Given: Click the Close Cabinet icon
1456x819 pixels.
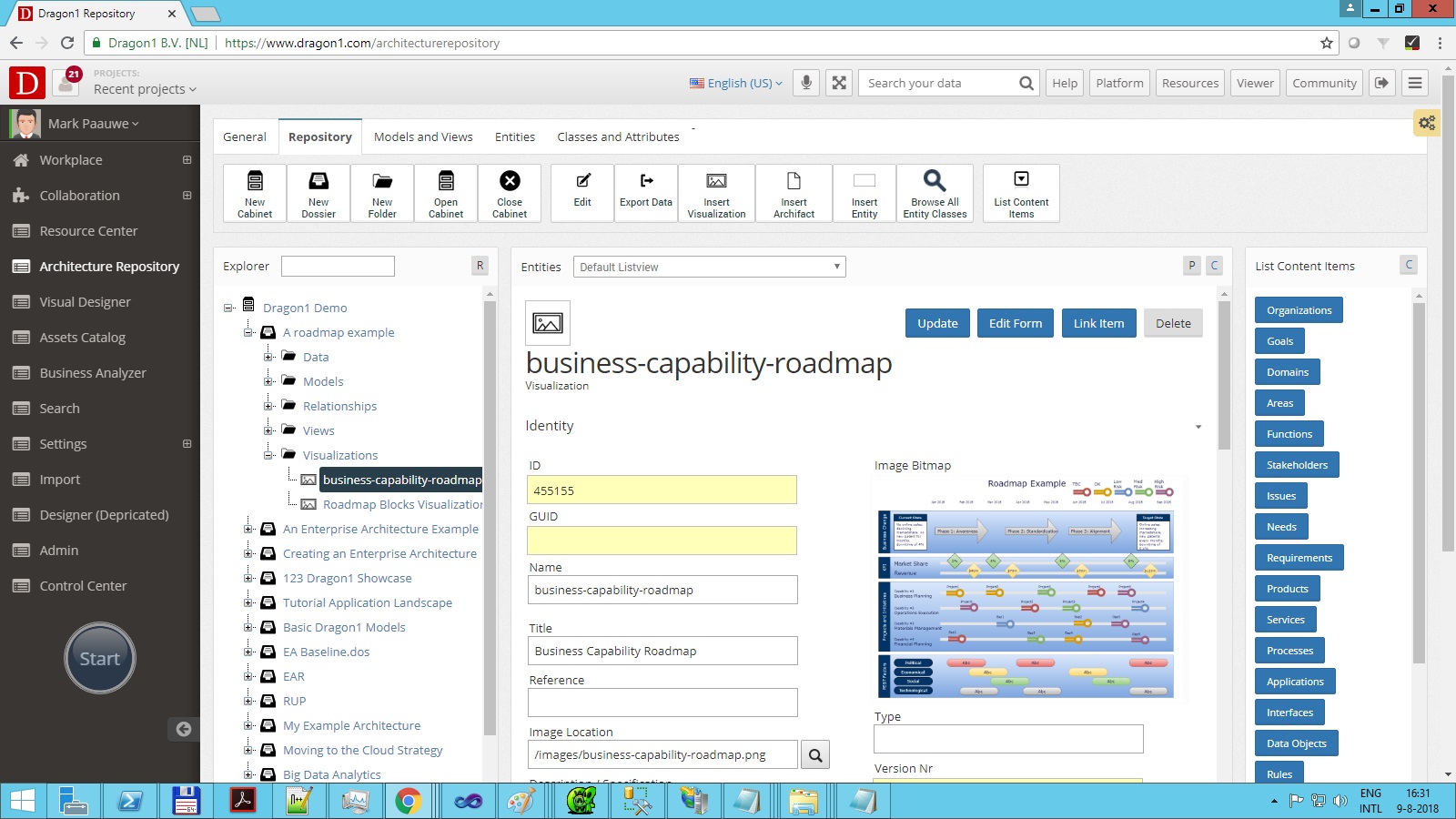Looking at the screenshot, I should (x=510, y=193).
